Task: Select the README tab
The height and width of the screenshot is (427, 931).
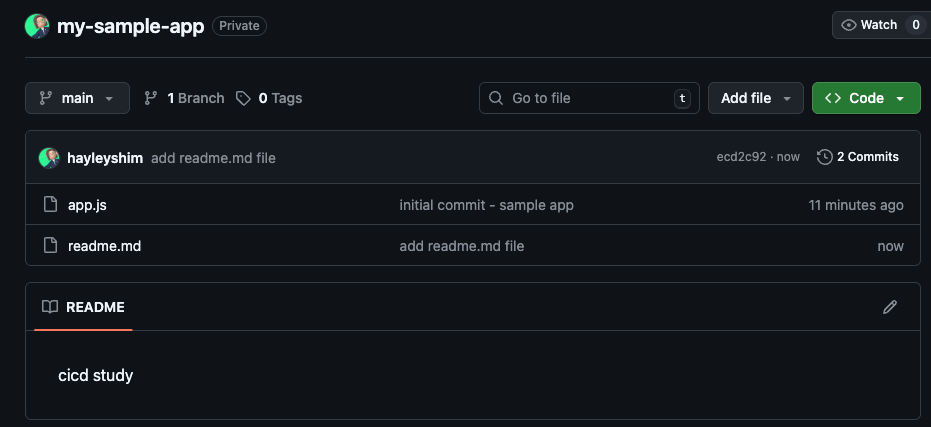Action: (x=83, y=307)
